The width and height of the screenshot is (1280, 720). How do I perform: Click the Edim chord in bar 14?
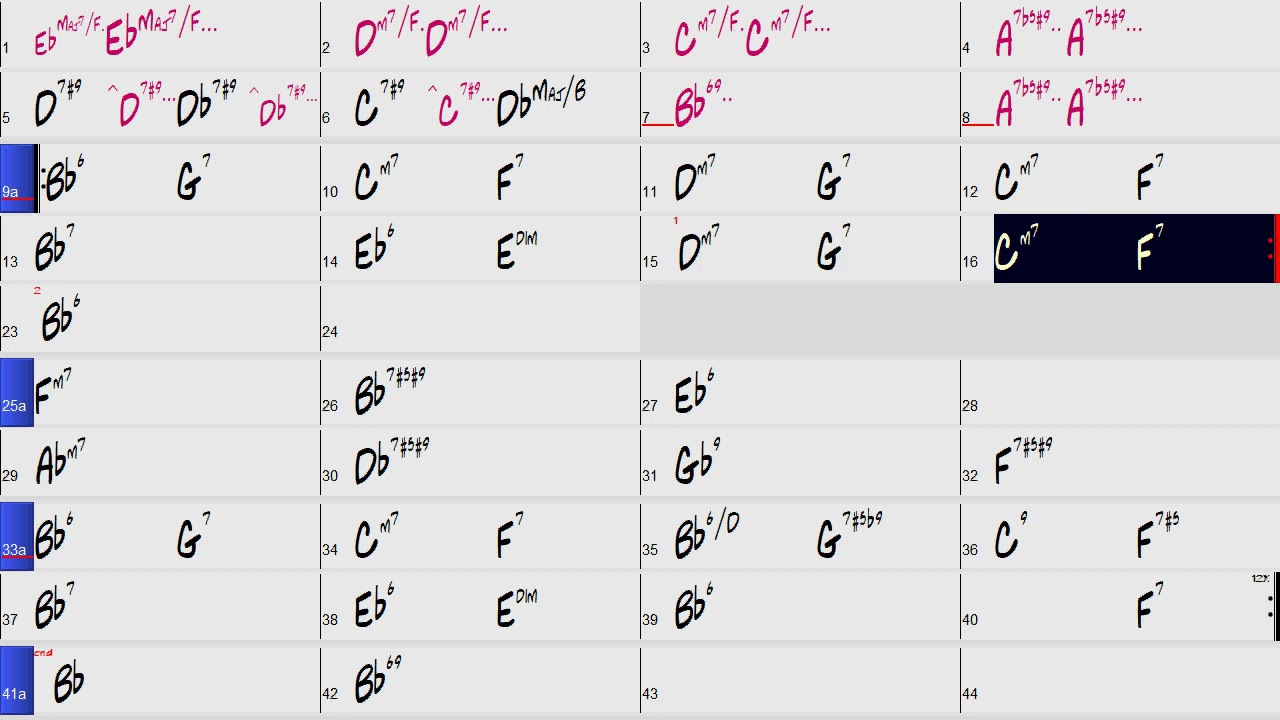(x=516, y=250)
